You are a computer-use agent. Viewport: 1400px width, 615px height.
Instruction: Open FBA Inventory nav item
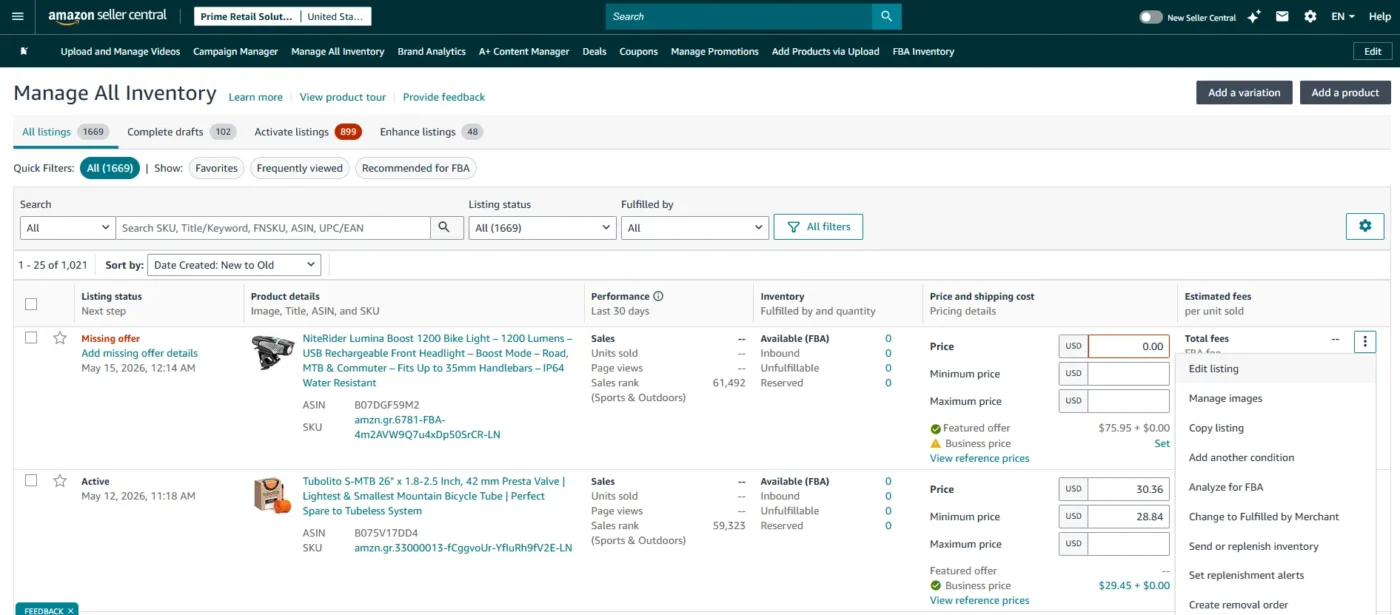pos(923,51)
